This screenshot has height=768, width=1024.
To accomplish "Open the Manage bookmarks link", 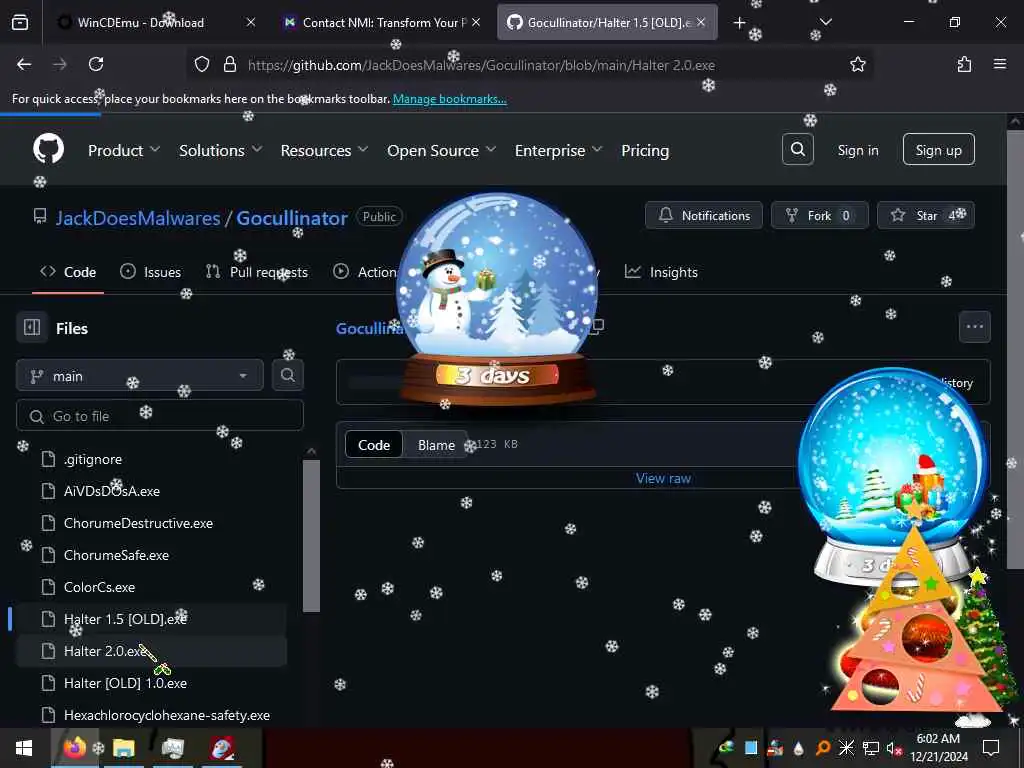I will coord(449,99).
